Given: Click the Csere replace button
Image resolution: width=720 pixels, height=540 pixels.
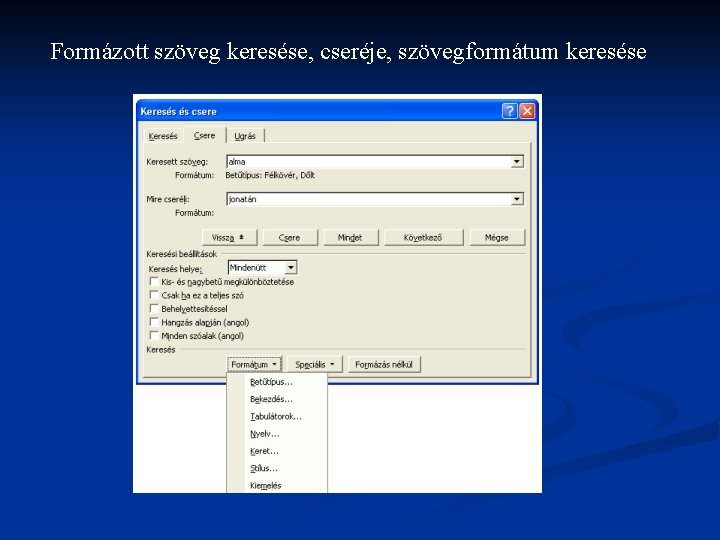Looking at the screenshot, I should click(x=289, y=237).
